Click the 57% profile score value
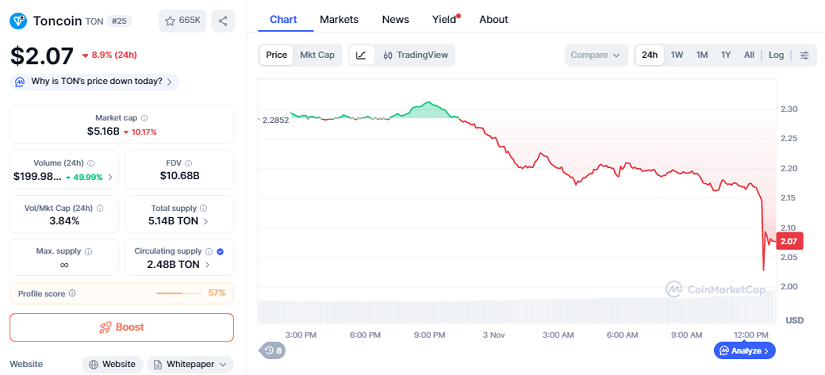Screen dimensions: 825x375 click(217, 293)
